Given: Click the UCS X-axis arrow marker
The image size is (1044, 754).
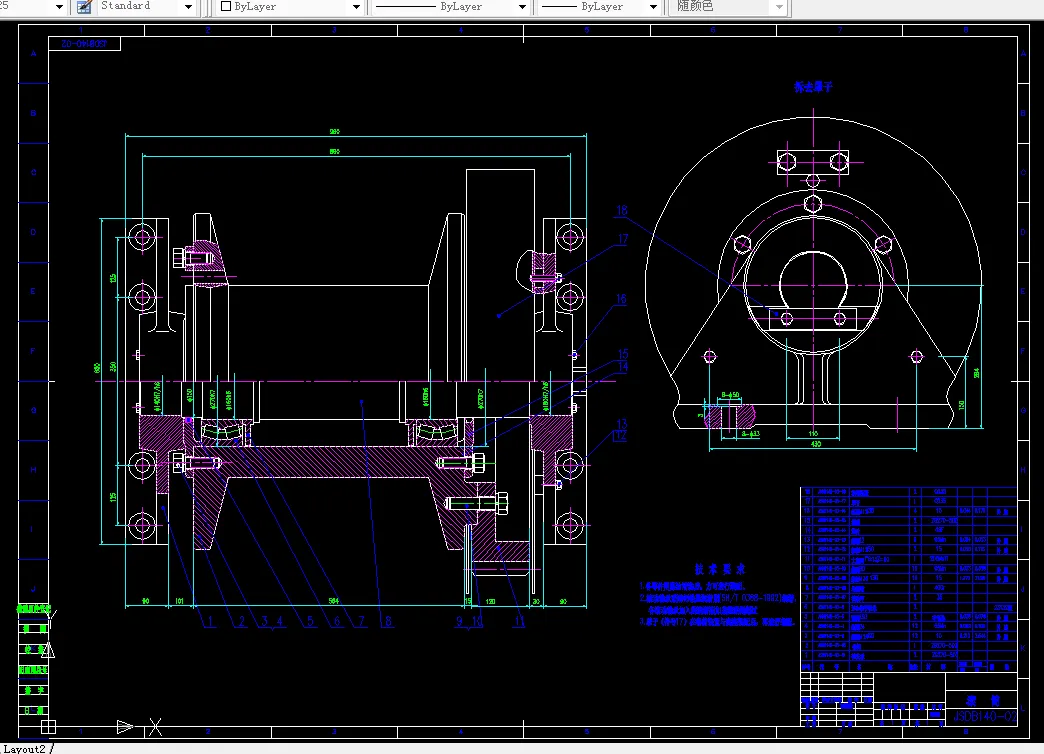Looking at the screenshot, I should (125, 727).
